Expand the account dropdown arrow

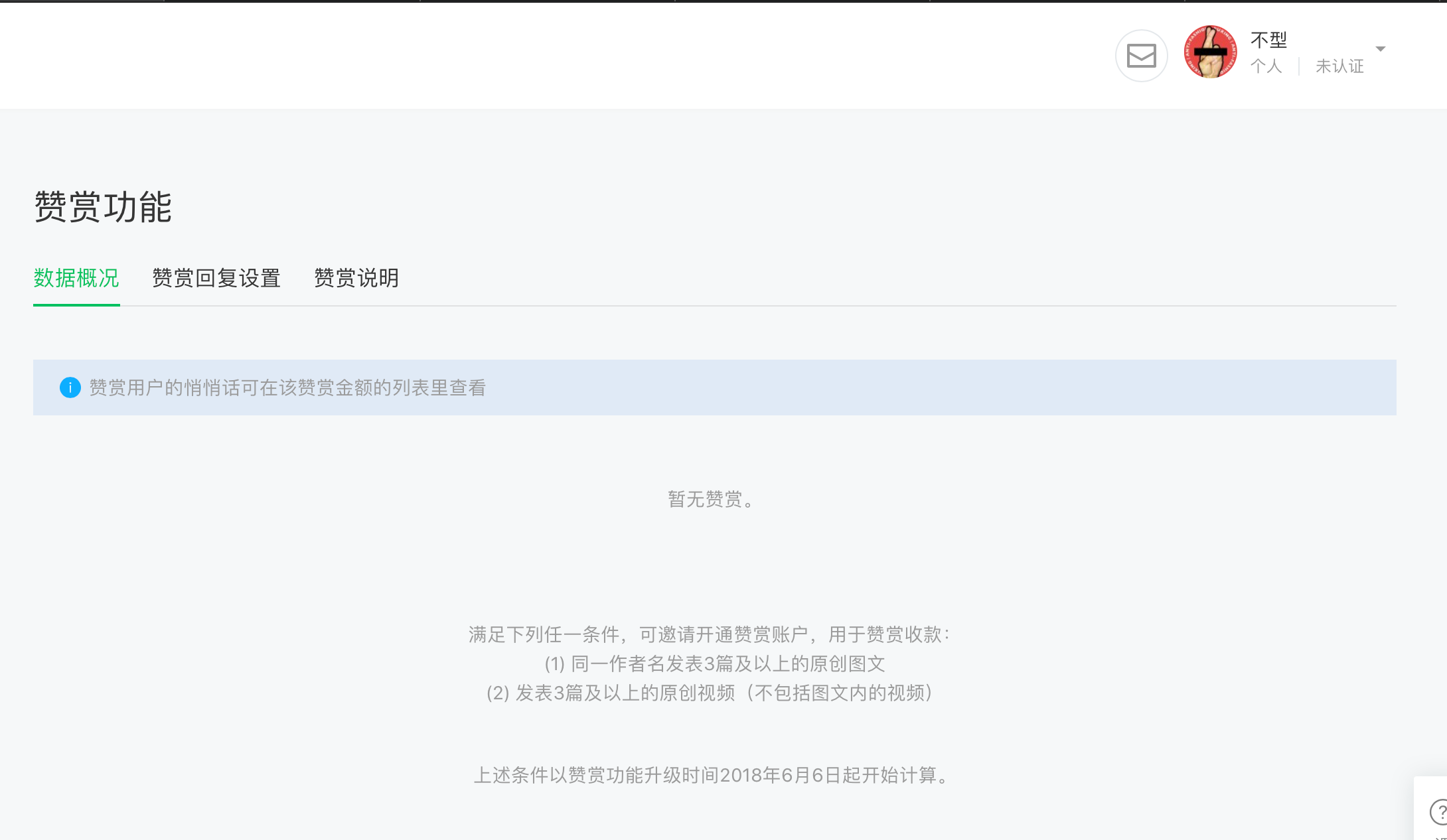(x=1381, y=49)
